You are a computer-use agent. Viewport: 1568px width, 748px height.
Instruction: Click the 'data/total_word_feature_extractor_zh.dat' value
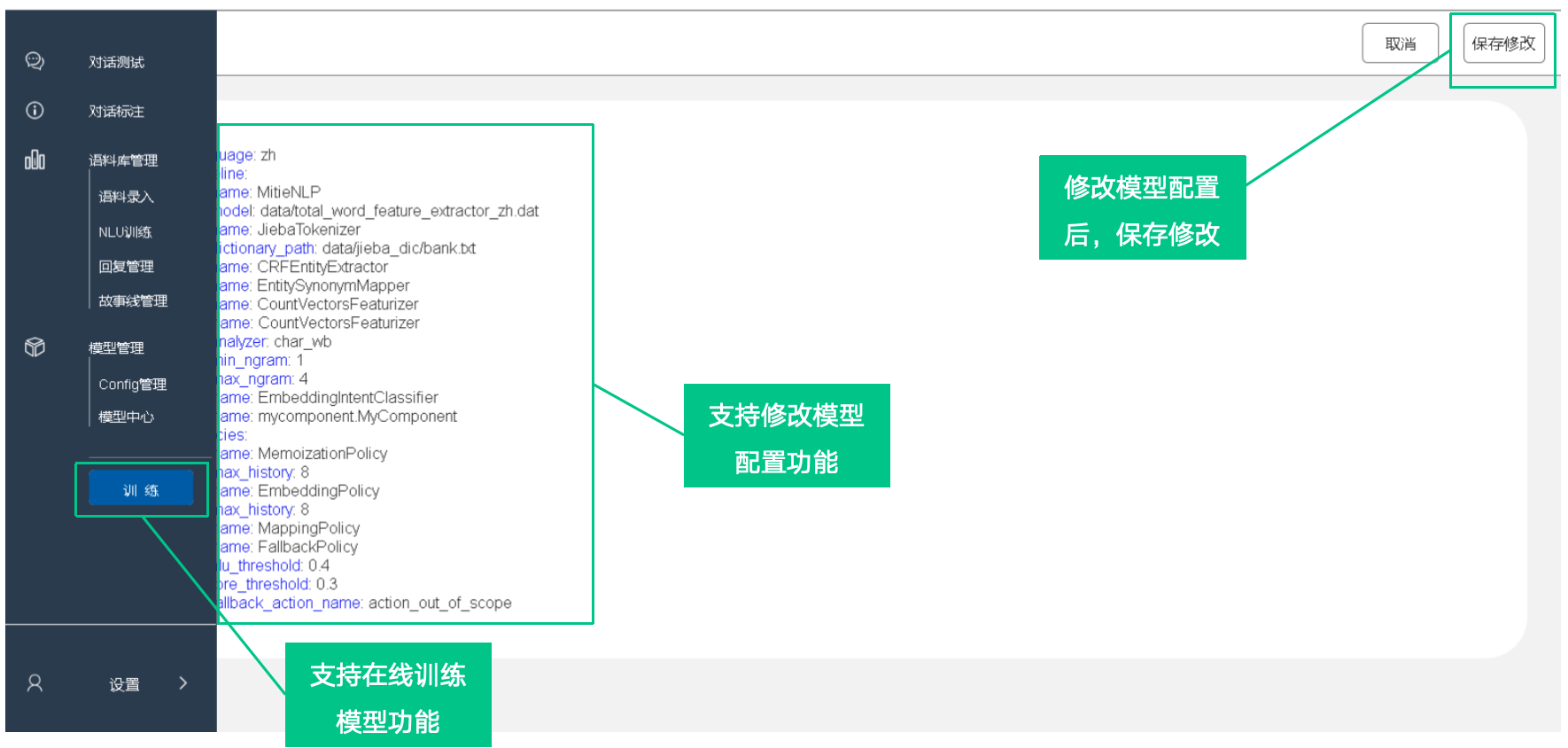tap(400, 211)
